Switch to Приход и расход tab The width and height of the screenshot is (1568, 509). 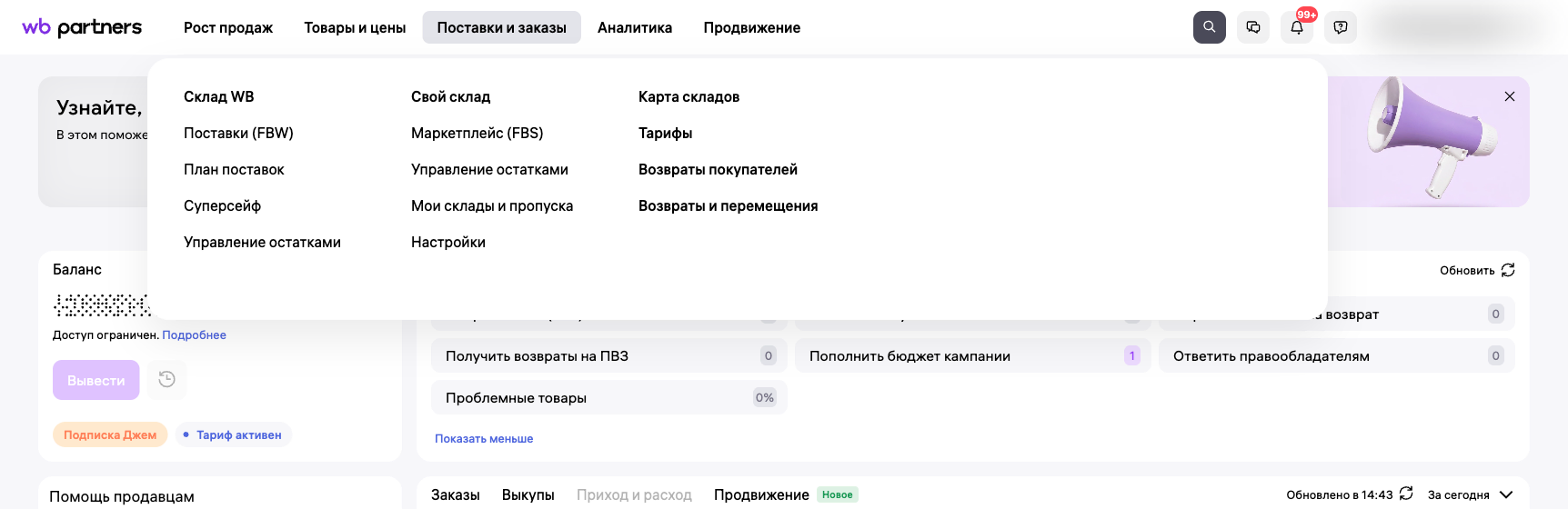click(634, 494)
